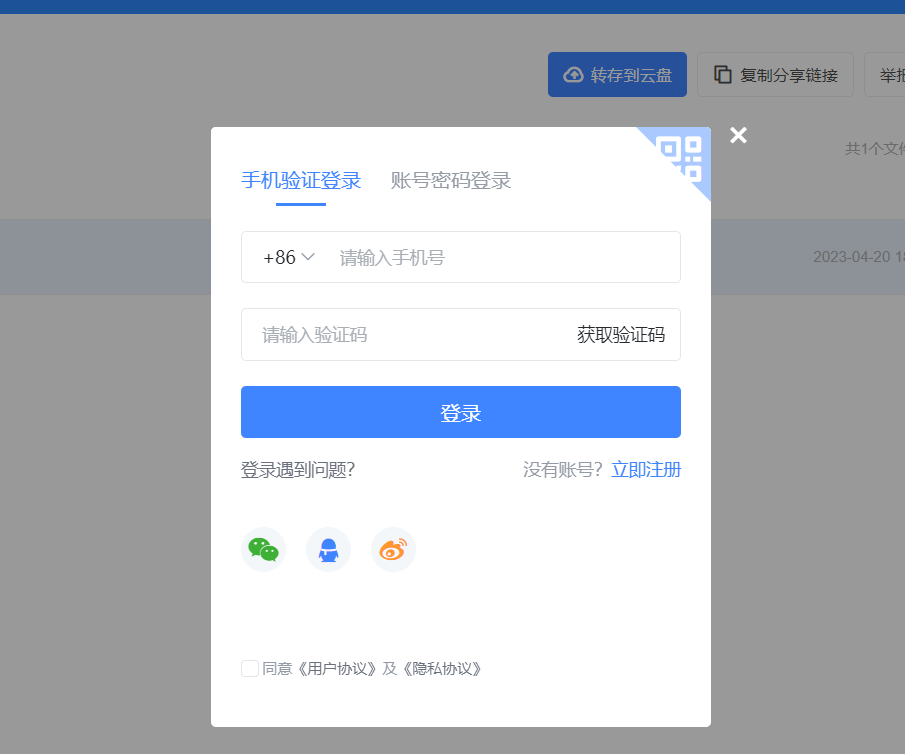Check the 同意《用户协议》 agreement checkbox
Viewport: 905px width, 754px height.
[x=249, y=668]
